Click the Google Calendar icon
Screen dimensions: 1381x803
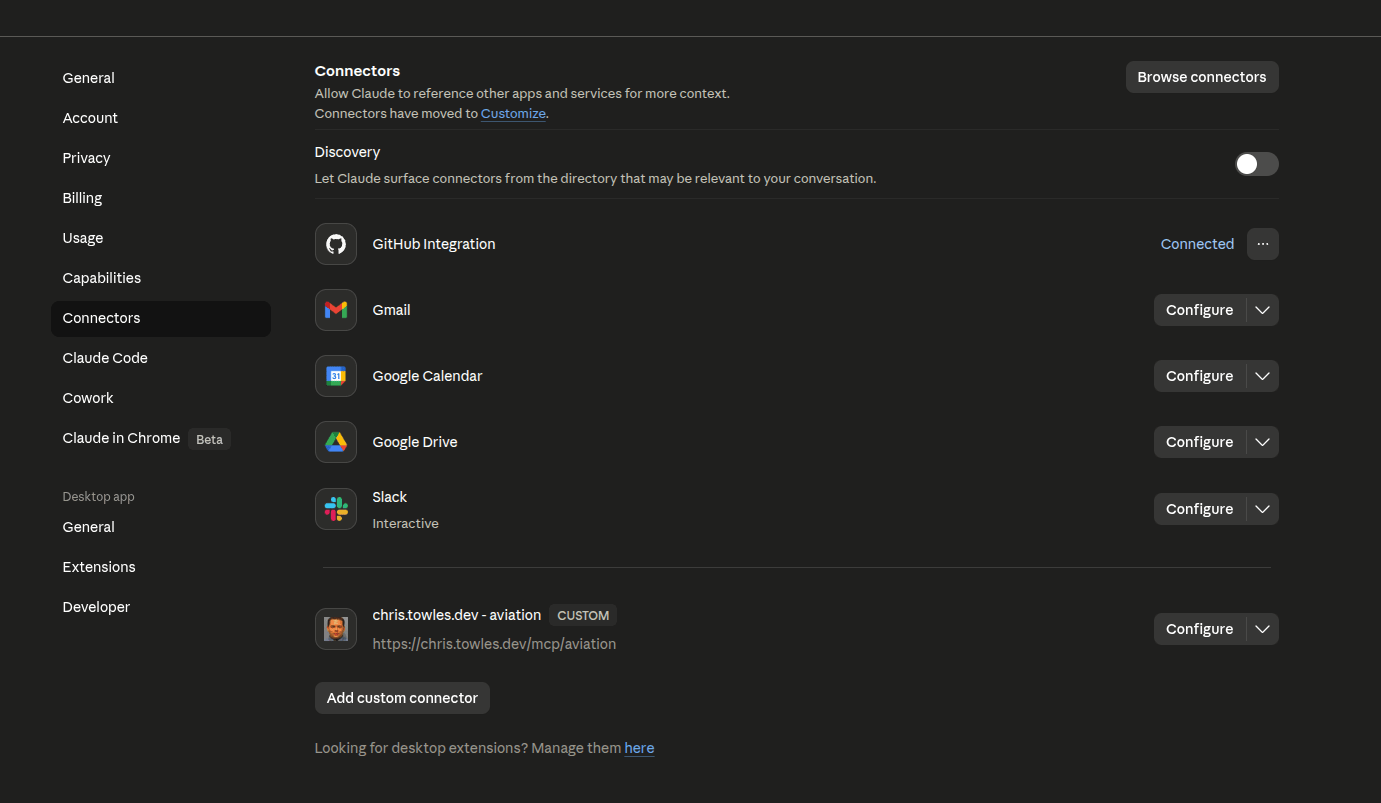[x=336, y=376]
